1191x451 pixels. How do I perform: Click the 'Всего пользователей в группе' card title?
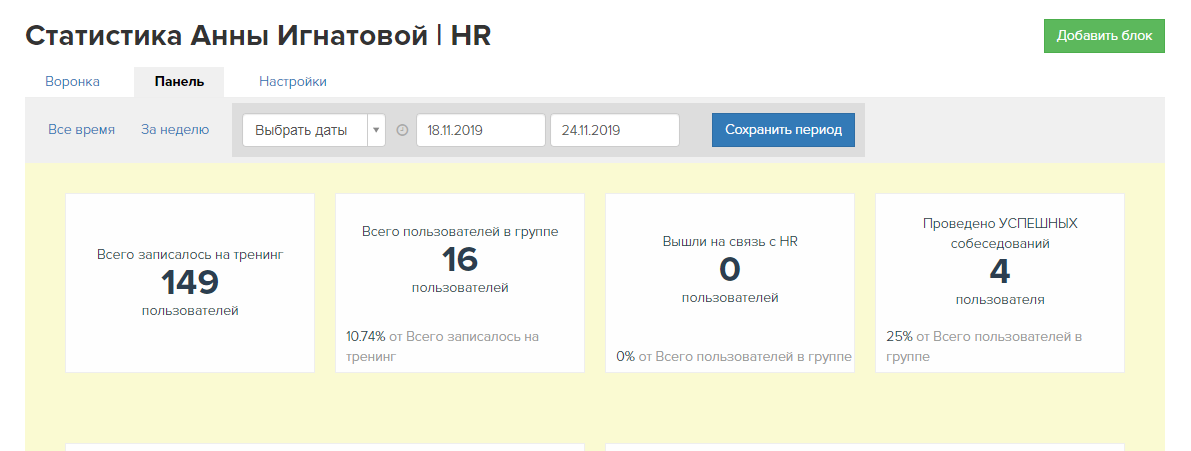click(x=460, y=232)
